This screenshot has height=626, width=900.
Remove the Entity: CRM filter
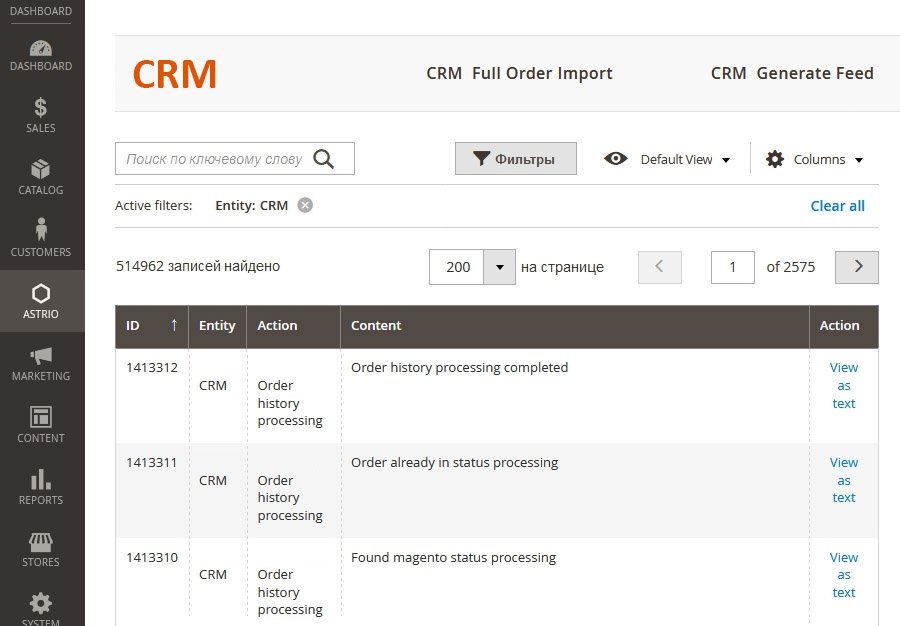(x=305, y=205)
